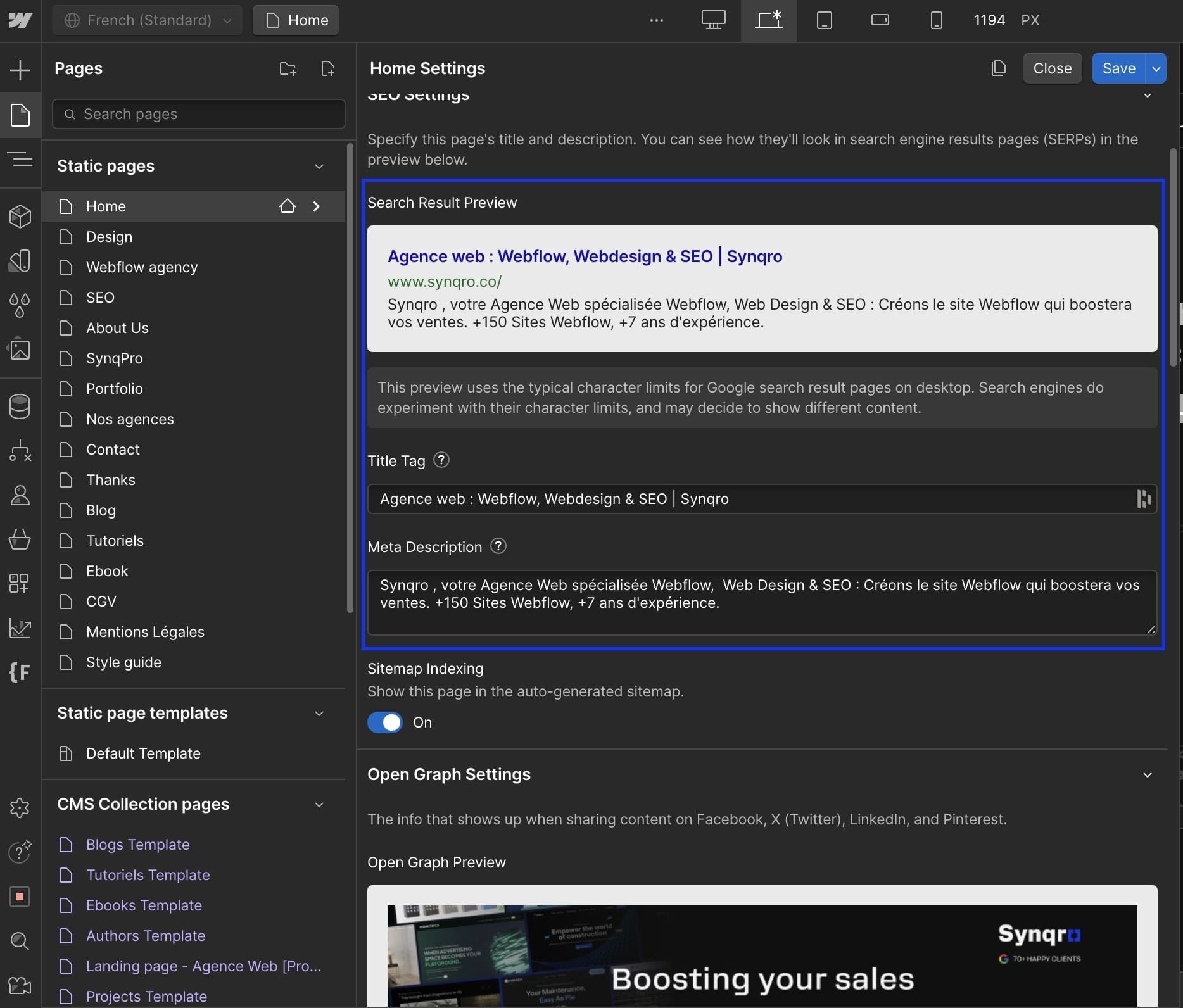This screenshot has width=1183, height=1008.
Task: Open the Navigator panel icon
Action: [20, 159]
